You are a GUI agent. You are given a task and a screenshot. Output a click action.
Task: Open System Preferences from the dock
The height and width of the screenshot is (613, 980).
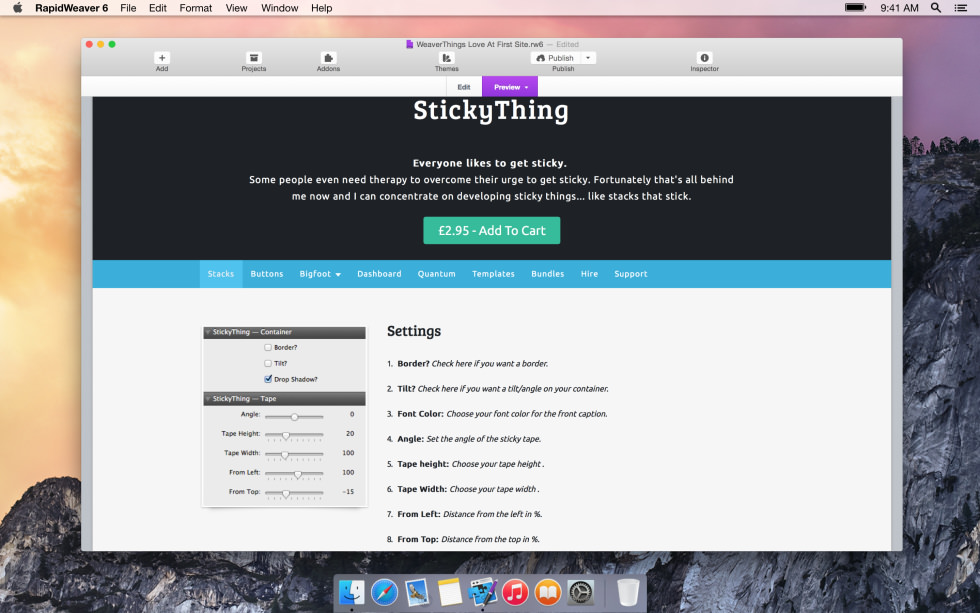(580, 592)
